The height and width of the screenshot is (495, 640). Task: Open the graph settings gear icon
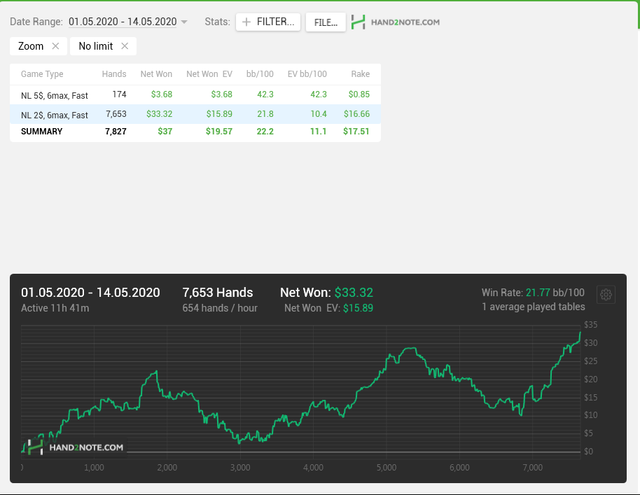606,295
